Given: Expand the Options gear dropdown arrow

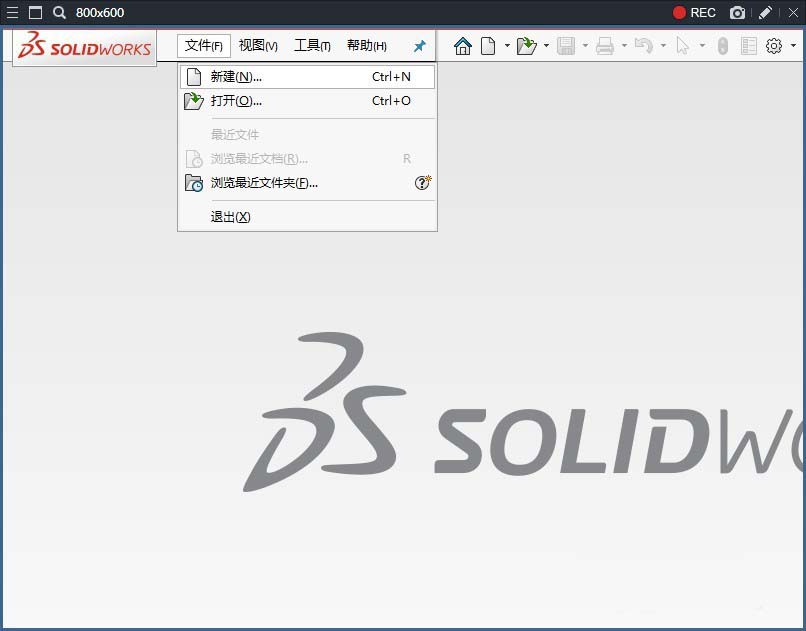Looking at the screenshot, I should coord(793,46).
